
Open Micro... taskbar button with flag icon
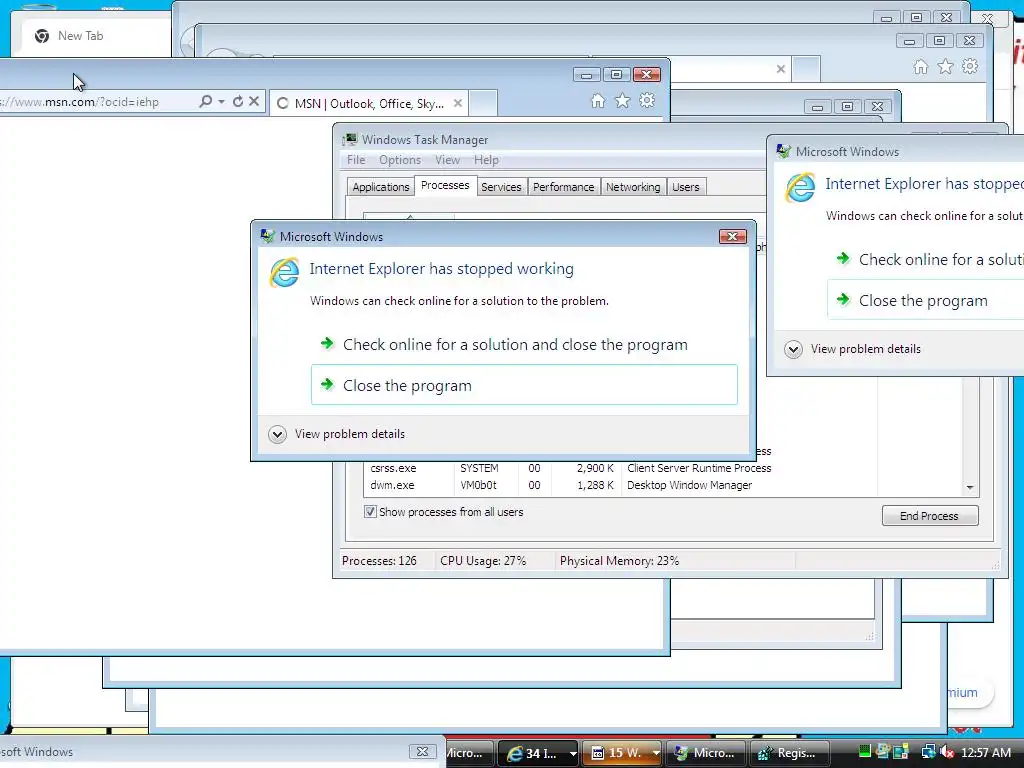[706, 753]
